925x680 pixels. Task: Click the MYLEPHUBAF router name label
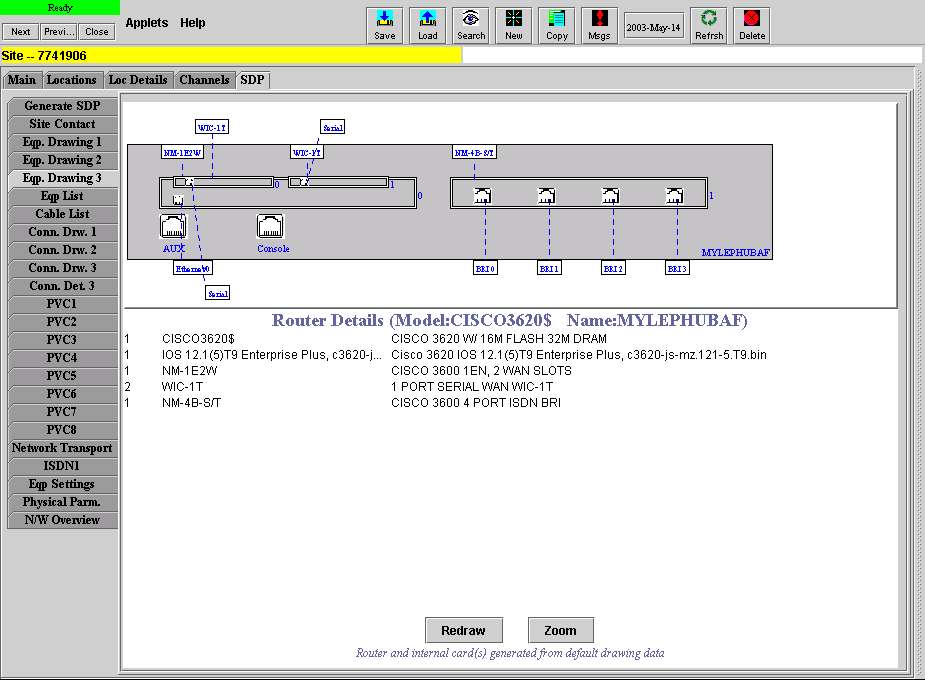coord(736,252)
